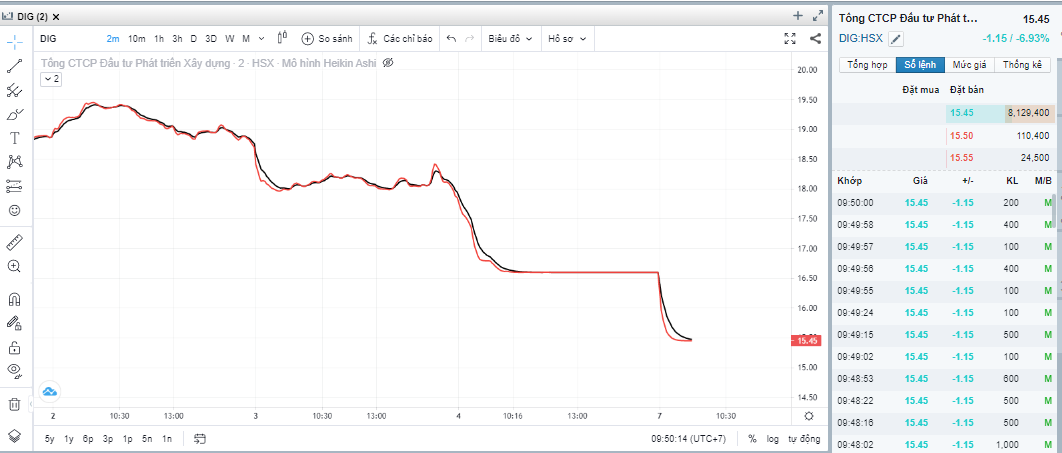Choose the 3D timeframe
Viewport: 1062px width, 453px height.
click(211, 39)
